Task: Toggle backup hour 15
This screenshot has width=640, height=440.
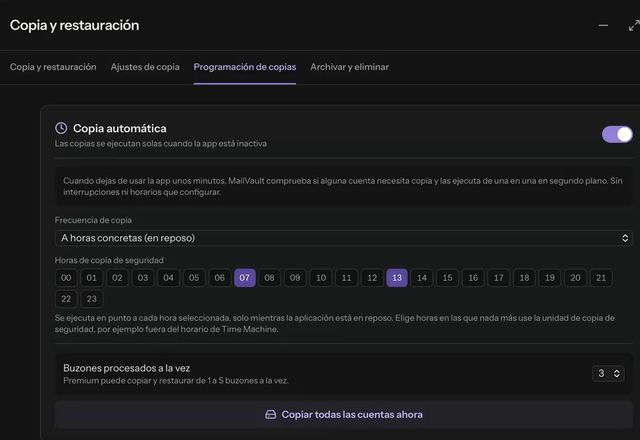Action: click(x=447, y=278)
